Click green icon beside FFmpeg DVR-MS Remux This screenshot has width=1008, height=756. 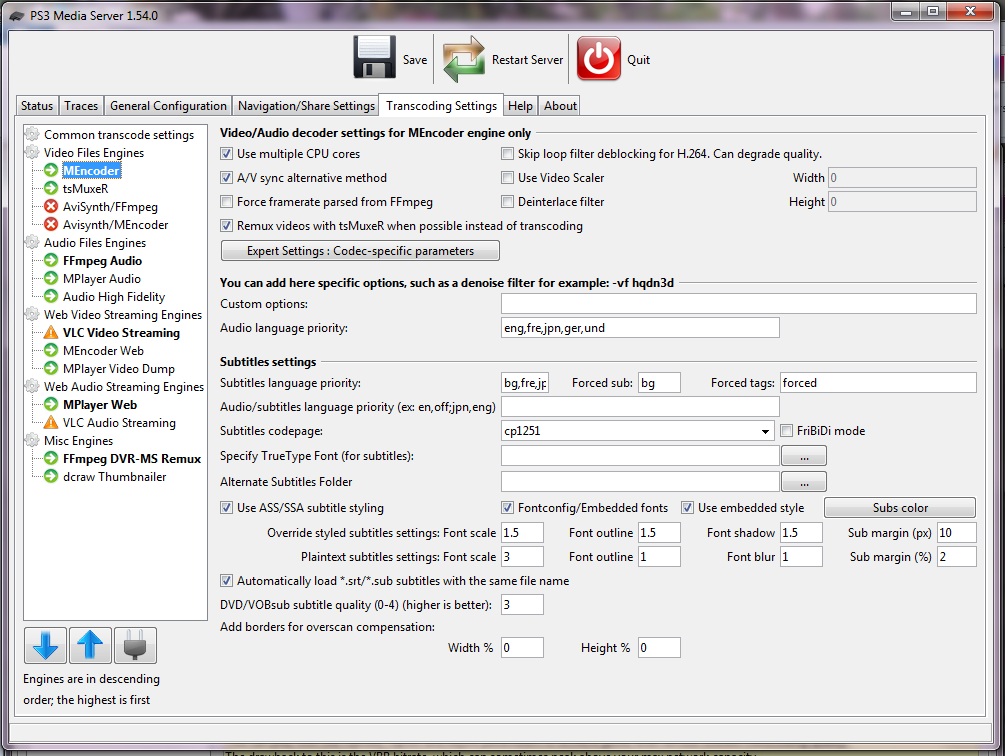pyautogui.click(x=51, y=458)
